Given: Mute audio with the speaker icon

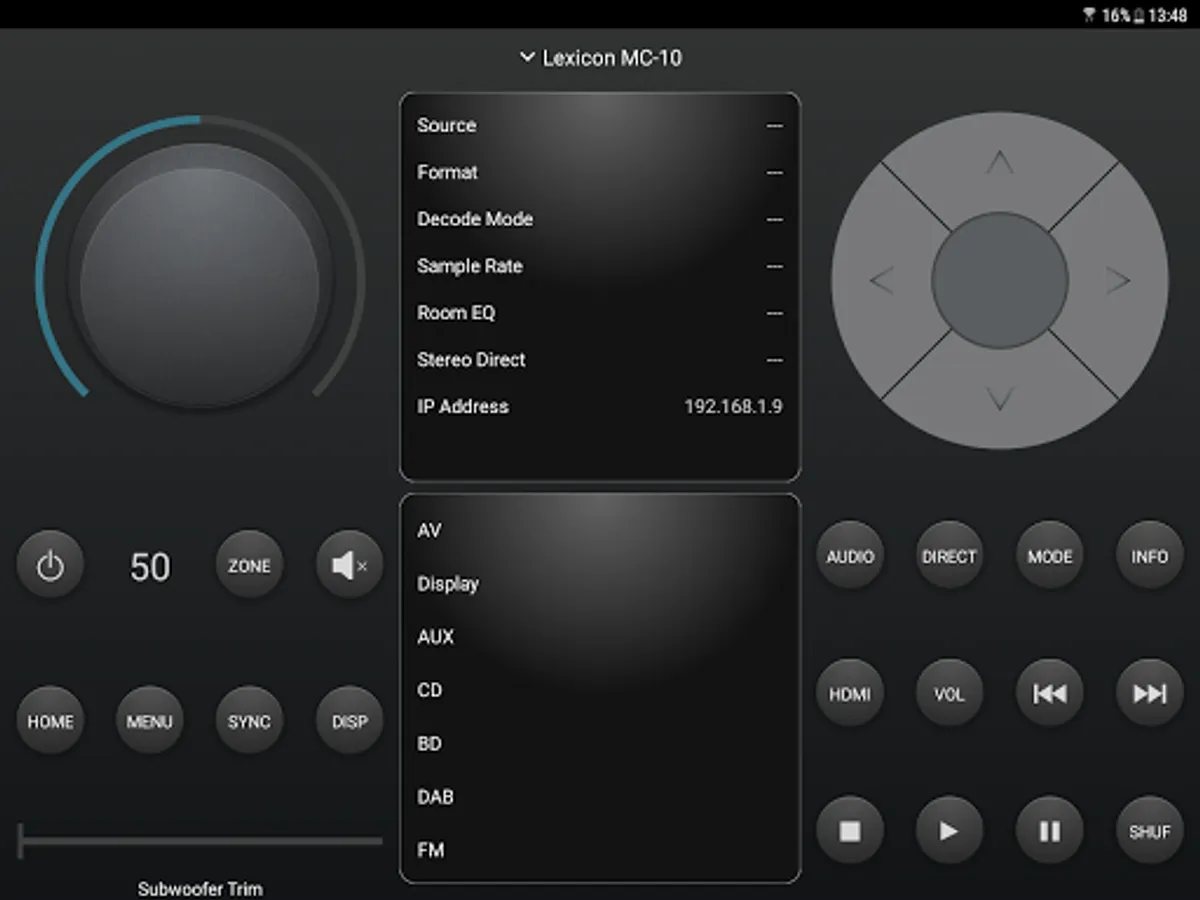Looking at the screenshot, I should (x=349, y=566).
